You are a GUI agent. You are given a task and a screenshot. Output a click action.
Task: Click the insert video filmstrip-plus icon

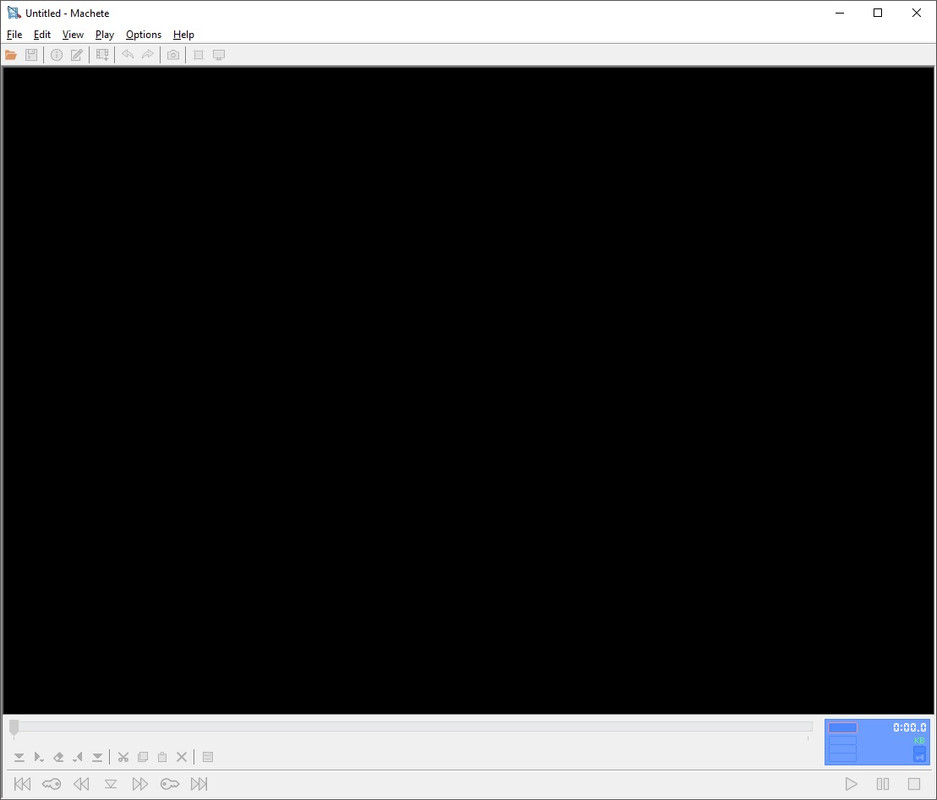(102, 55)
